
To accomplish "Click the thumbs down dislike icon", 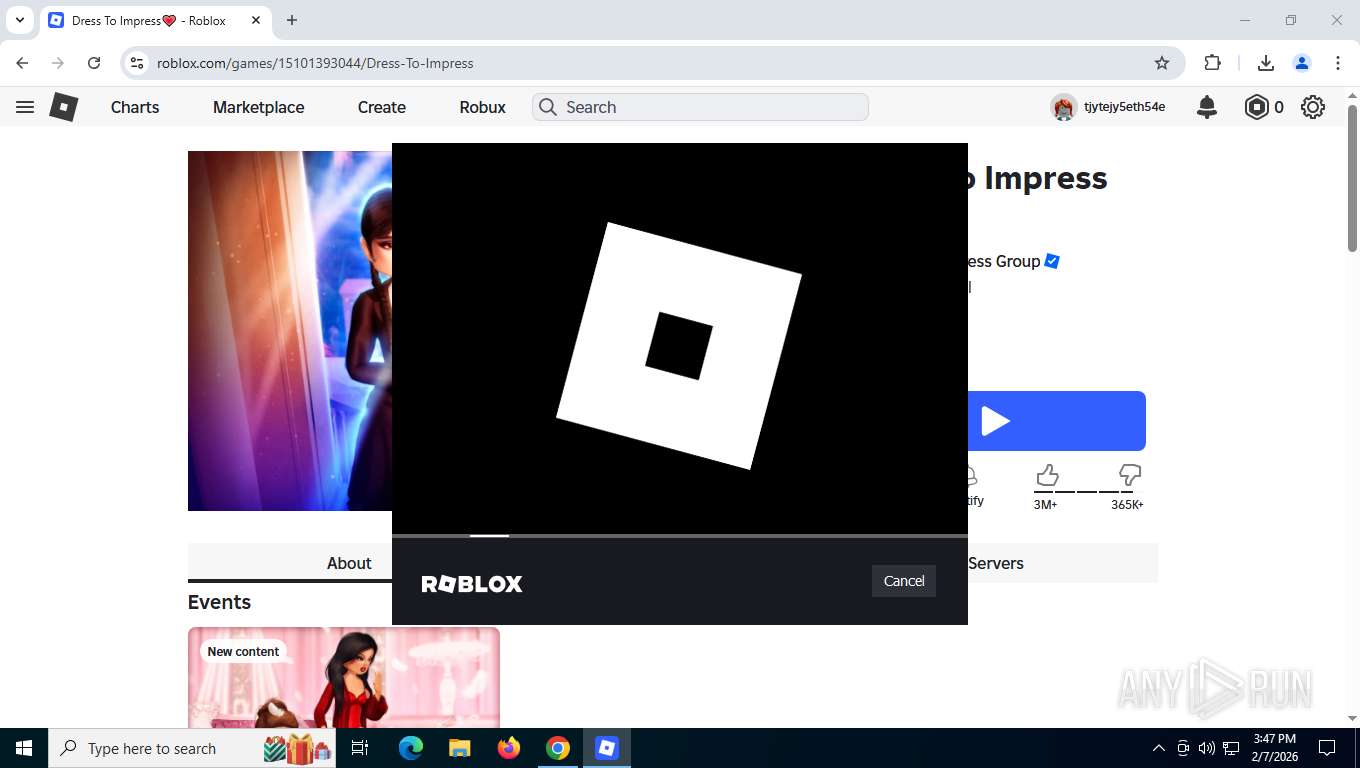I will (1129, 475).
